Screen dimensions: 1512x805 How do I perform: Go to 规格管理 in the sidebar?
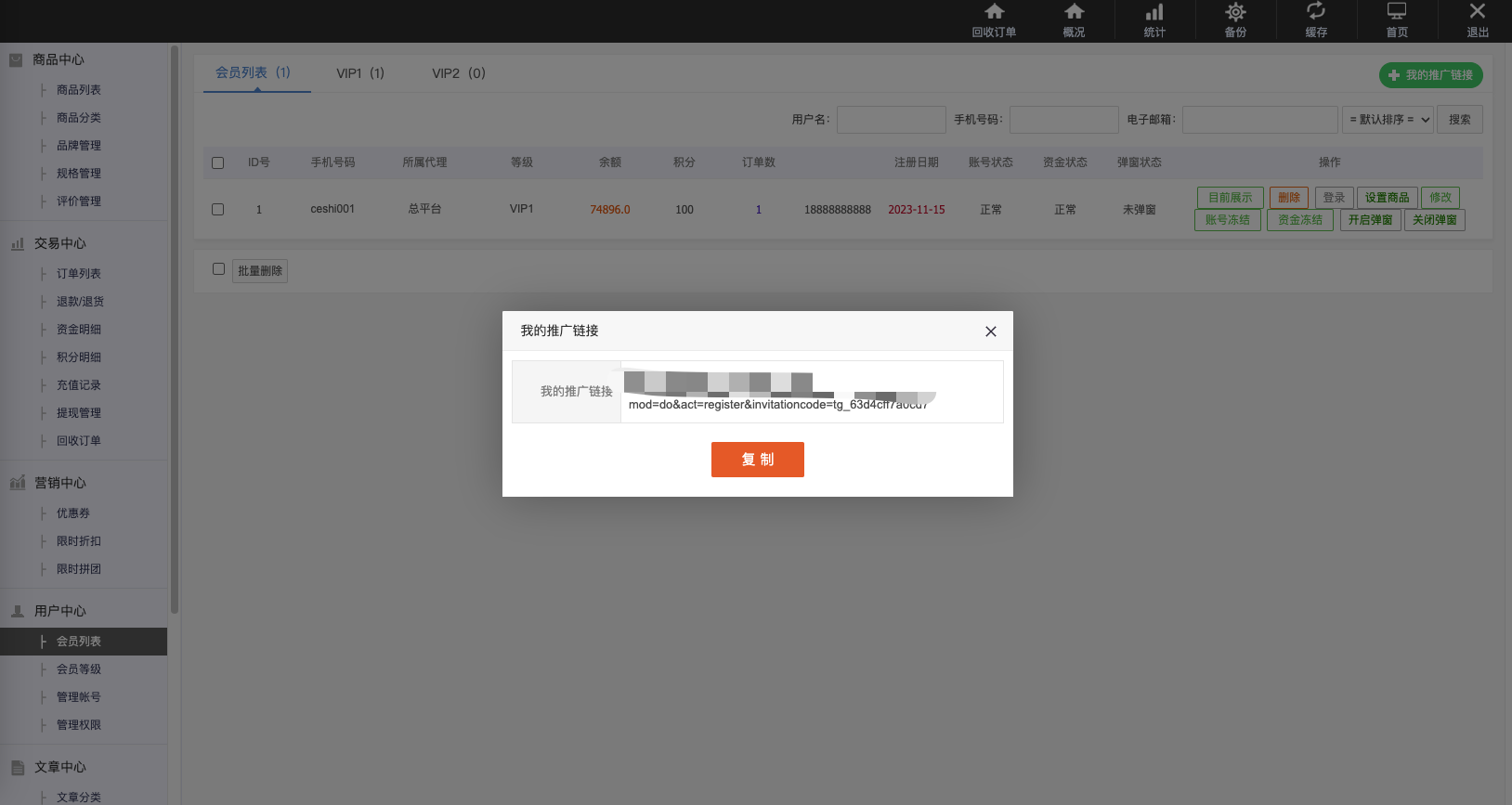(x=79, y=174)
